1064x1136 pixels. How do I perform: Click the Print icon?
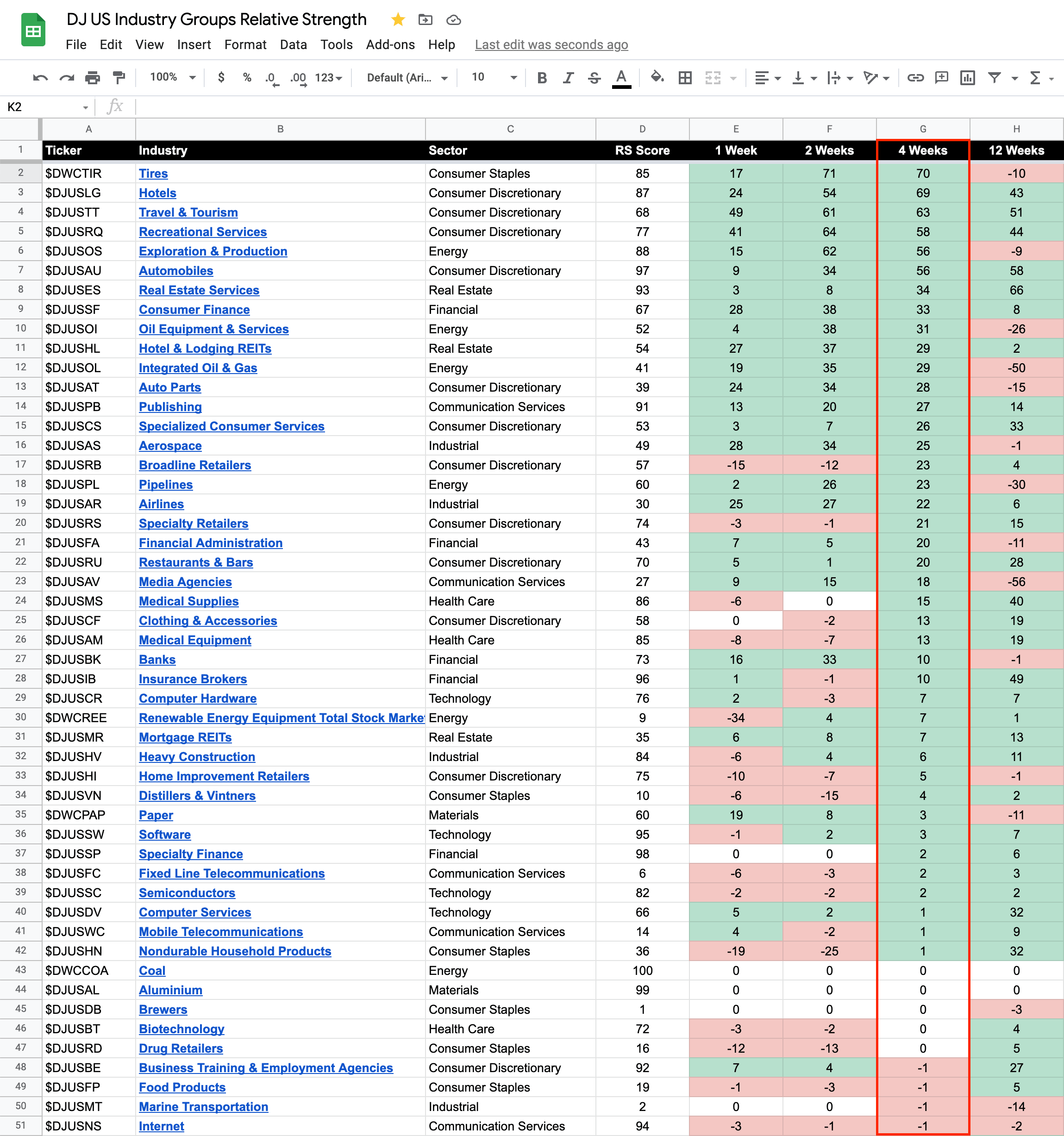[x=93, y=78]
